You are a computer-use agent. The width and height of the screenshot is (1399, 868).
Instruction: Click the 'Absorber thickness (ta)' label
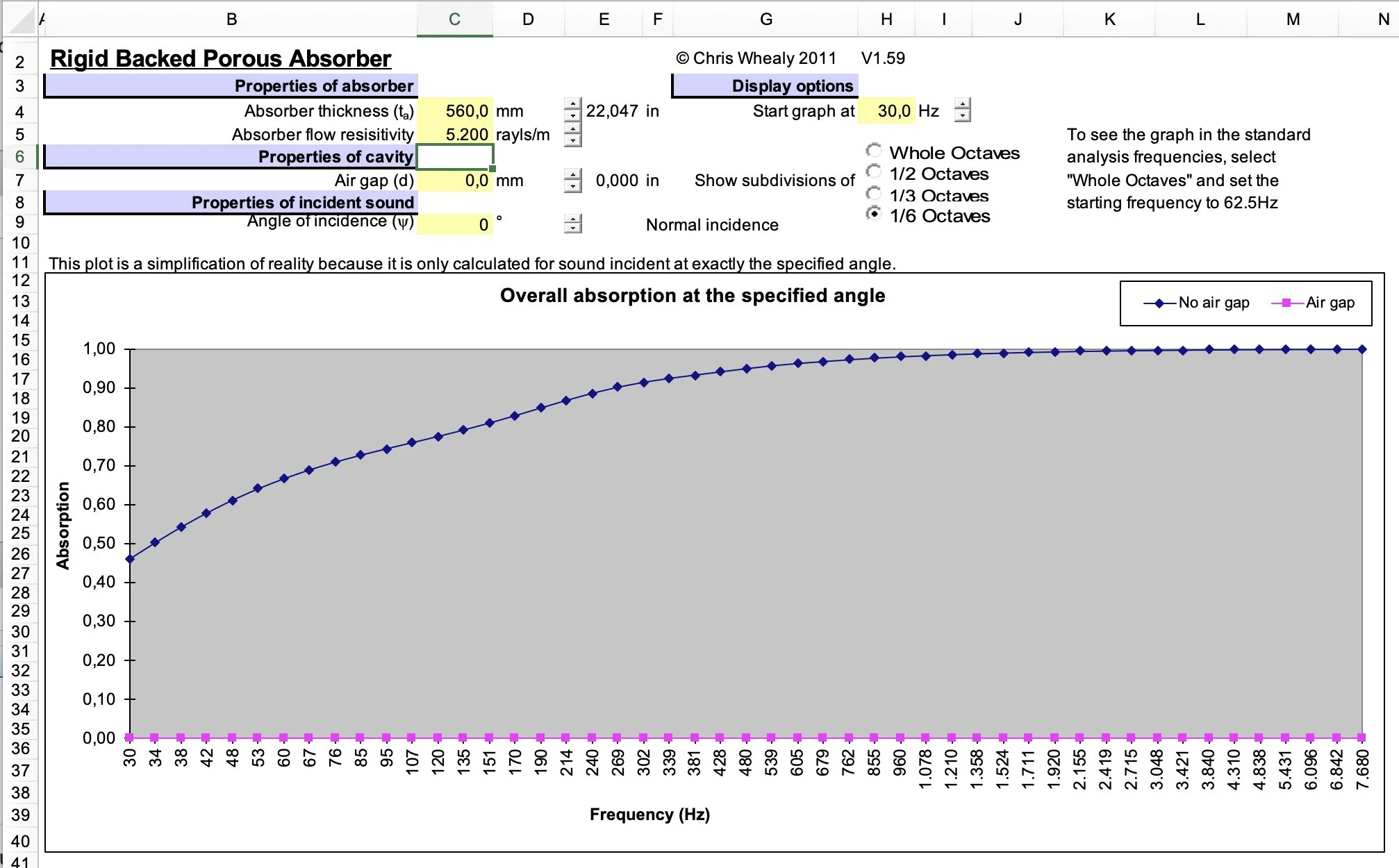[x=329, y=111]
